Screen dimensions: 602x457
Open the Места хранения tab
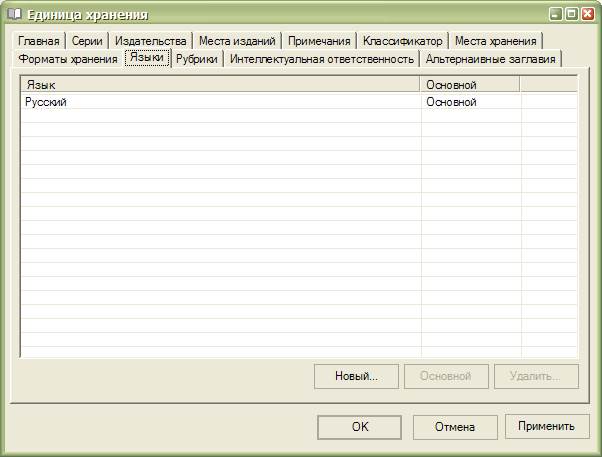point(495,41)
